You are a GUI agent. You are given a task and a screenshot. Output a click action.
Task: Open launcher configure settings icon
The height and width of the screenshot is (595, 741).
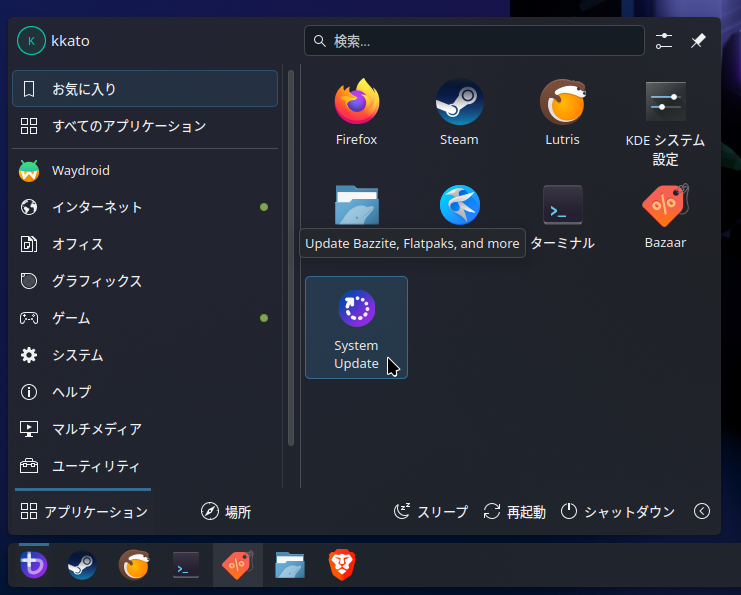[x=663, y=41]
